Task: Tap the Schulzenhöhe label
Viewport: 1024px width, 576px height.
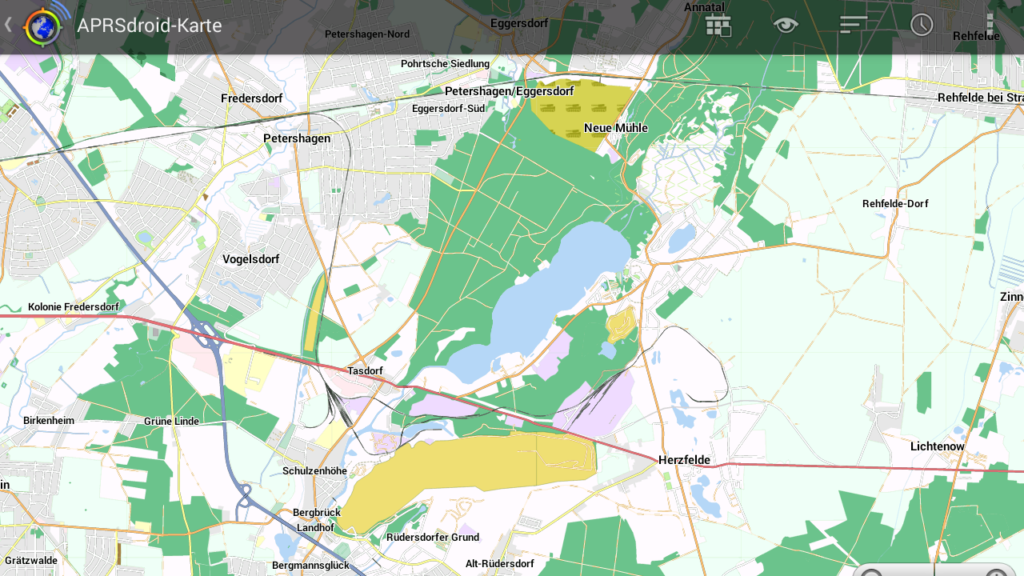Action: click(x=314, y=471)
